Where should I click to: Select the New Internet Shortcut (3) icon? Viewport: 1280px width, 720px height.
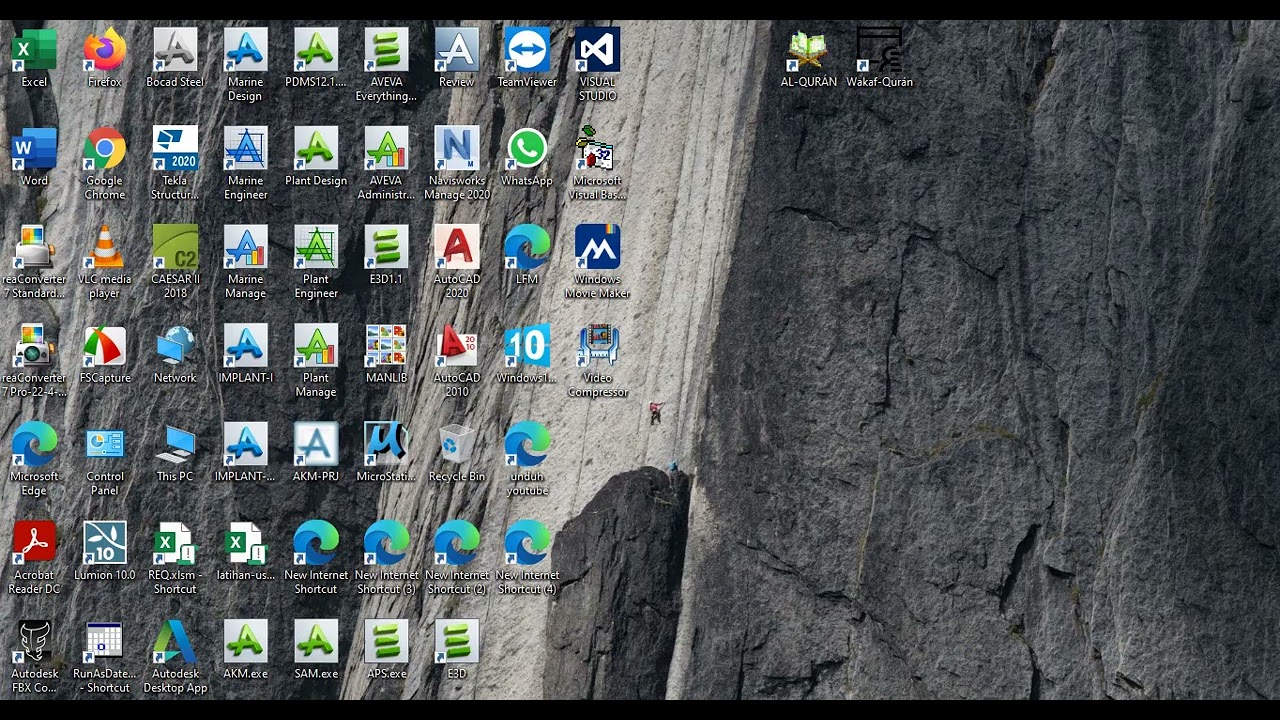[x=386, y=543]
